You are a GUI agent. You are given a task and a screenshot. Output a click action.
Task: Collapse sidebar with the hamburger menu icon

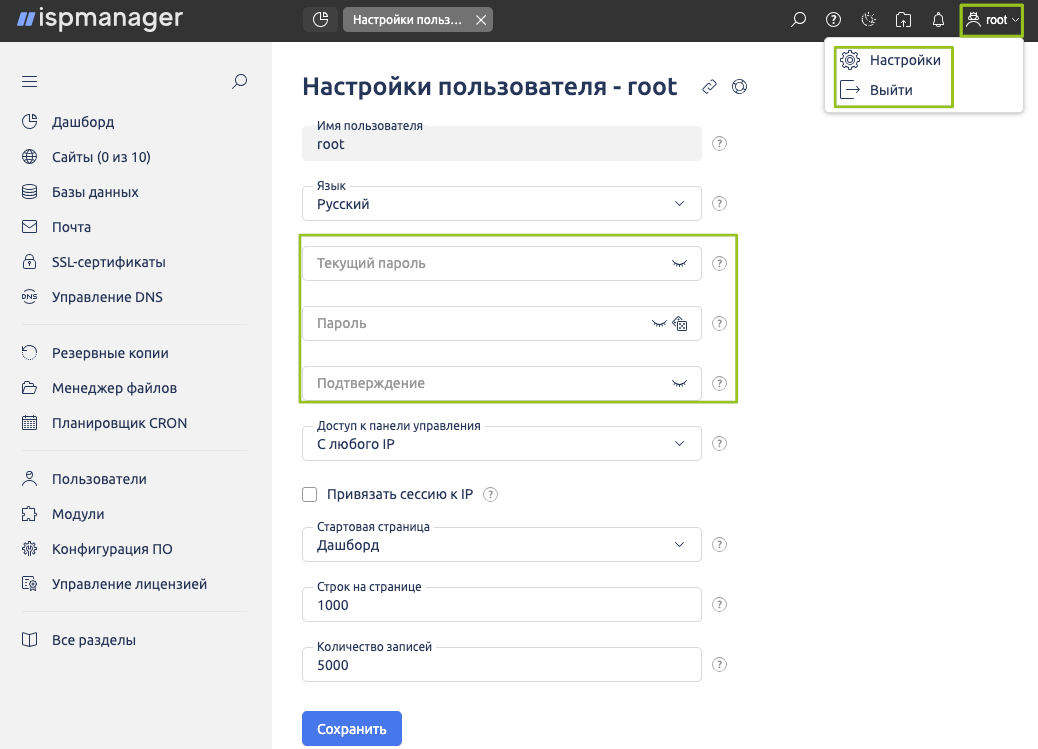29,82
